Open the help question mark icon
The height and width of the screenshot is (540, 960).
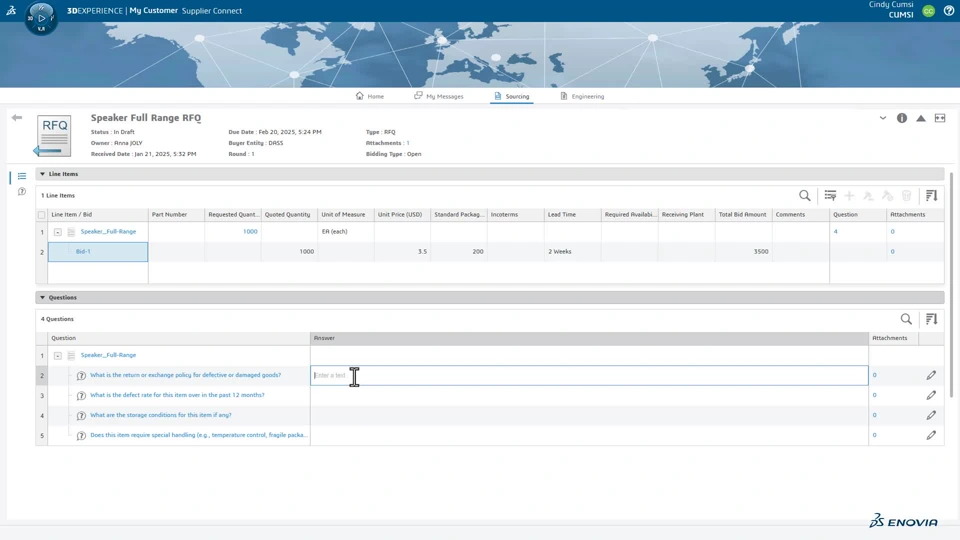(948, 11)
